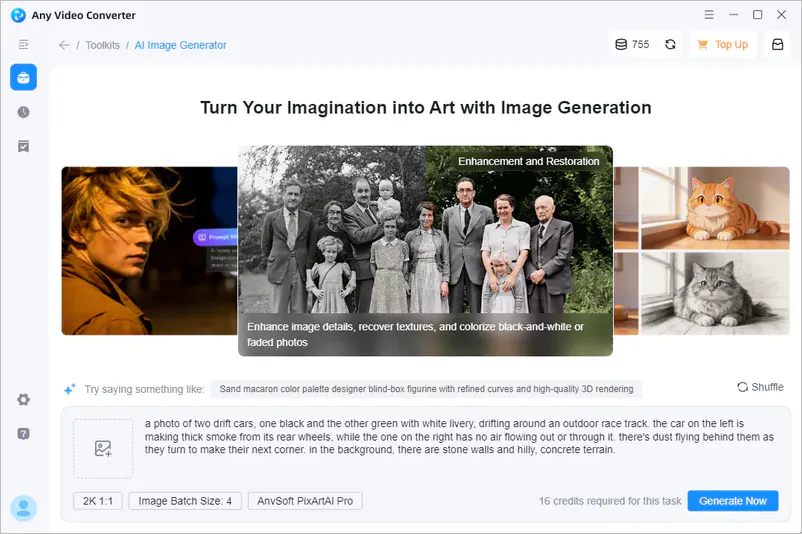Click the sparkle icon beside Try saying
Image resolution: width=802 pixels, height=534 pixels.
click(x=70, y=389)
